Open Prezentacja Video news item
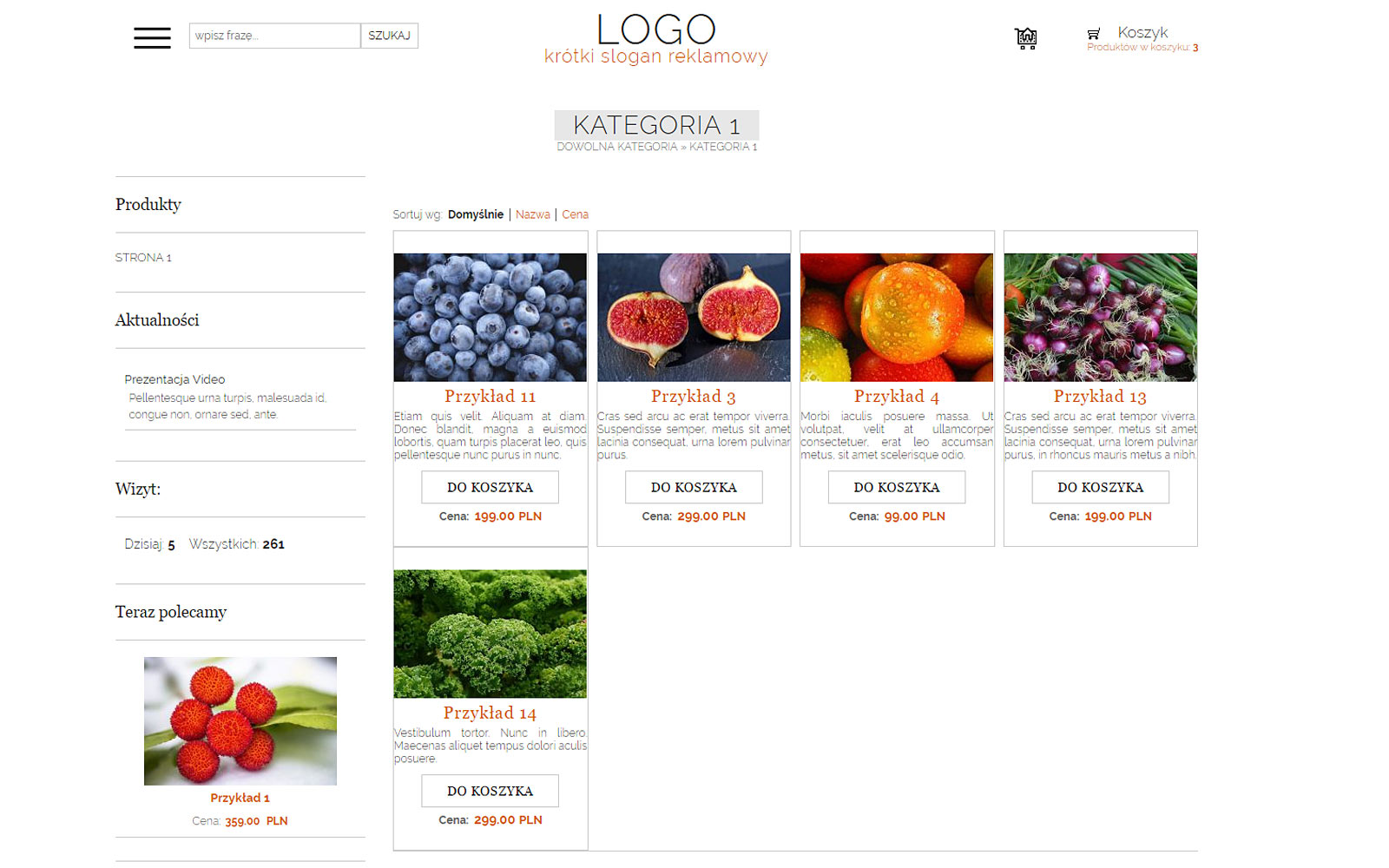The height and width of the screenshot is (868, 1389). click(174, 379)
